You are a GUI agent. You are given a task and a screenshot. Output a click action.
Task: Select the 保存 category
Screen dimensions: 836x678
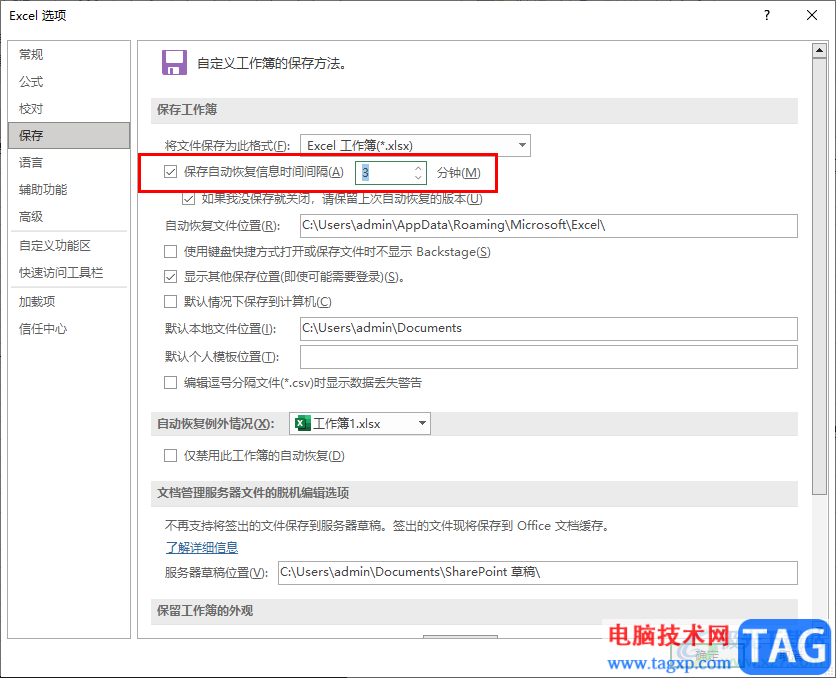pyautogui.click(x=69, y=135)
